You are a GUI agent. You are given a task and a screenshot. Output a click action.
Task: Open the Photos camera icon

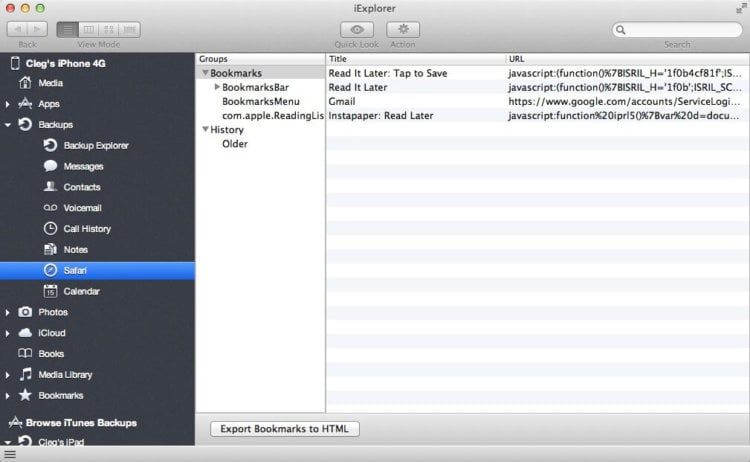(x=25, y=312)
